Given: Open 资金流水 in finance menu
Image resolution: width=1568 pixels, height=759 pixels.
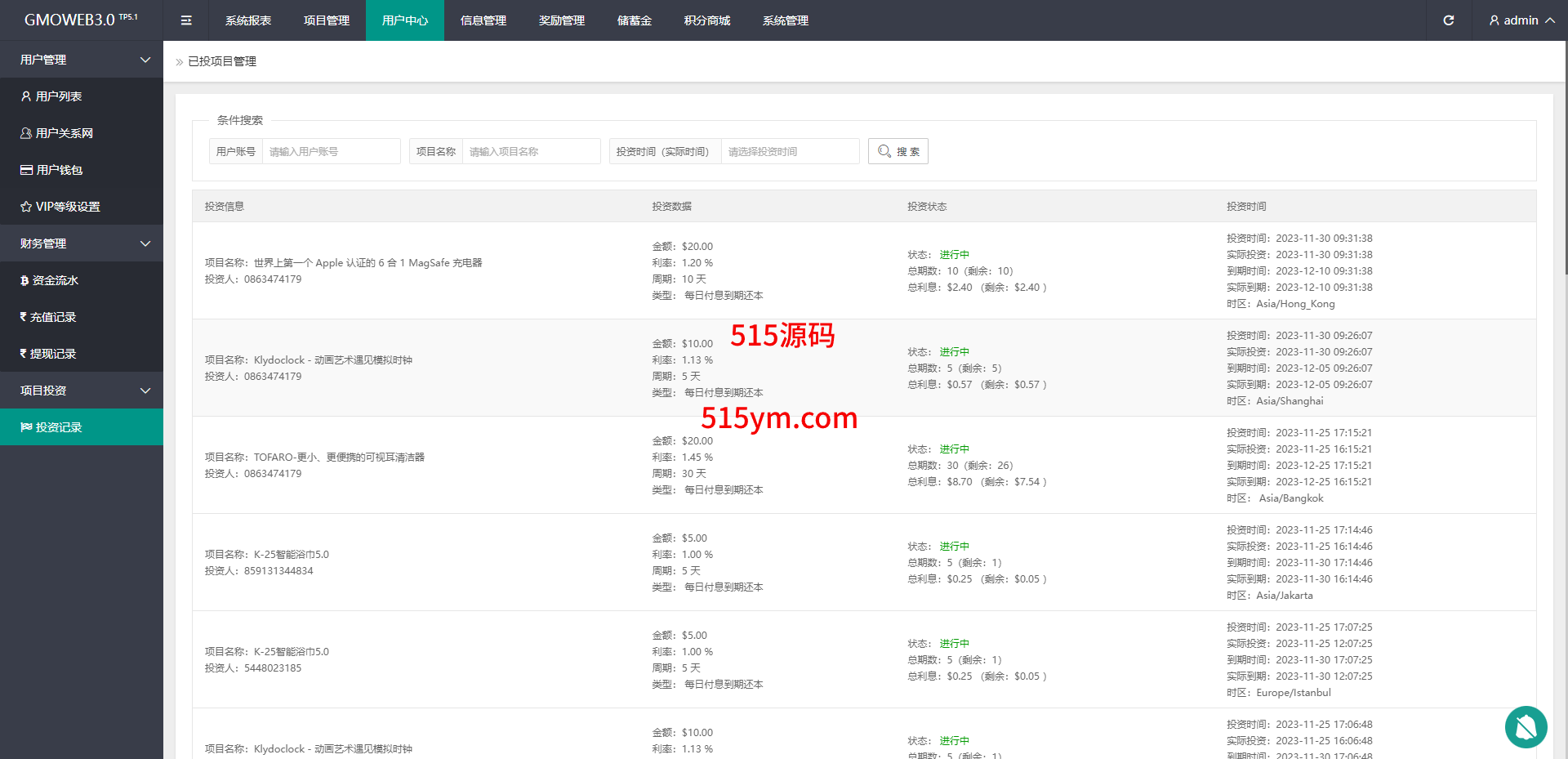Looking at the screenshot, I should [55, 280].
